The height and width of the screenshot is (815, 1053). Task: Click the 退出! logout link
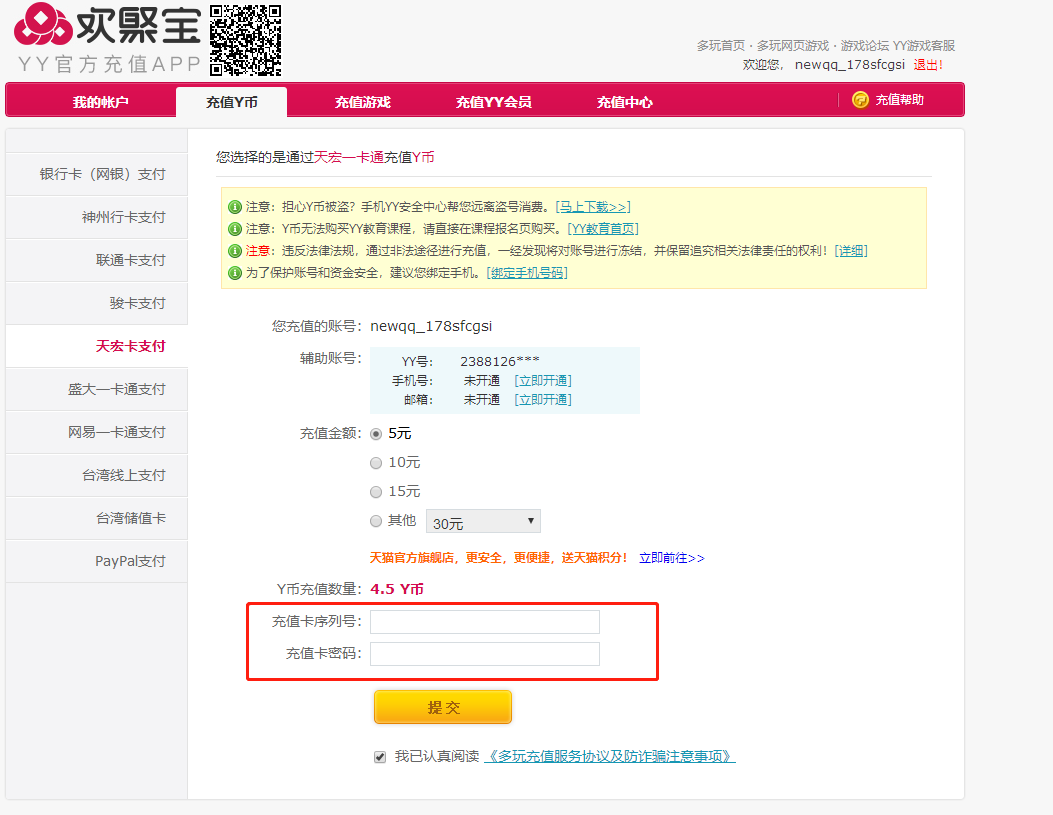coord(928,65)
